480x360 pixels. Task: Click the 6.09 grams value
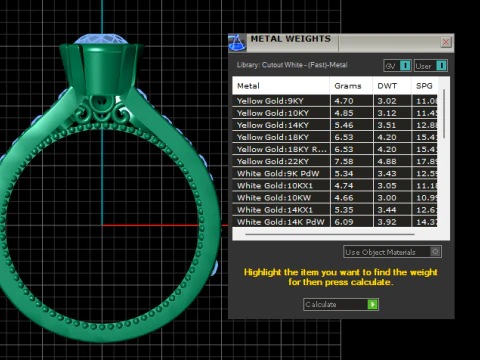[x=344, y=222]
